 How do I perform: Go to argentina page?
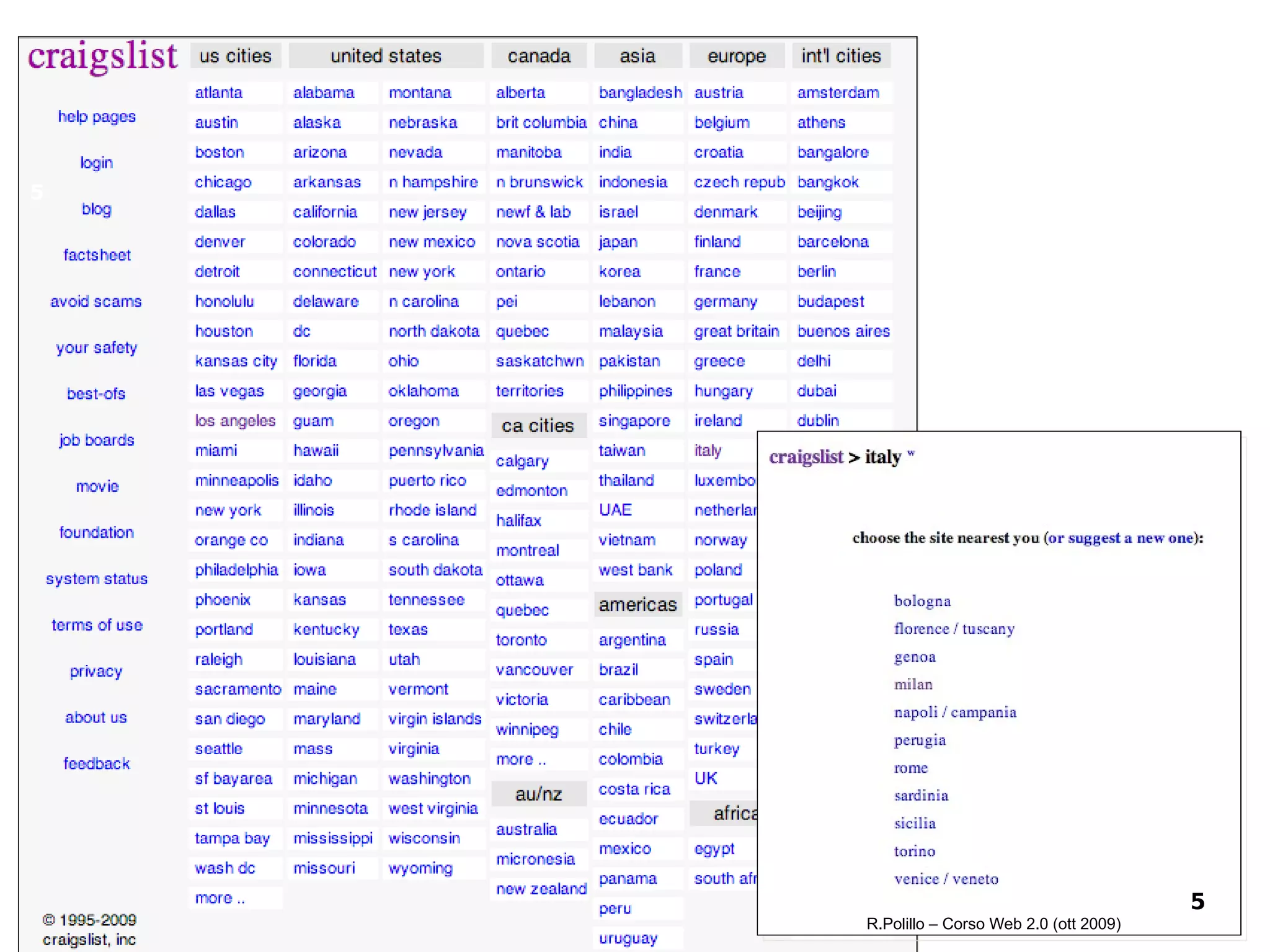(x=632, y=640)
